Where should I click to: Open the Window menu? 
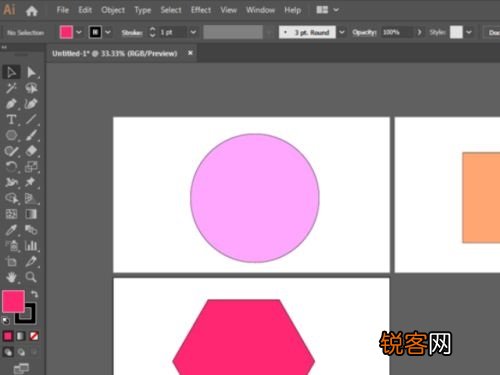click(260, 10)
